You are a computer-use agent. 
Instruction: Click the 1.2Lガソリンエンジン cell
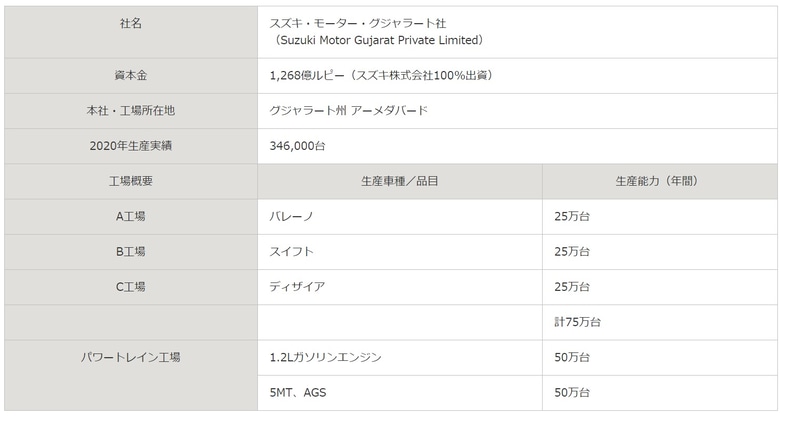[x=326, y=357]
